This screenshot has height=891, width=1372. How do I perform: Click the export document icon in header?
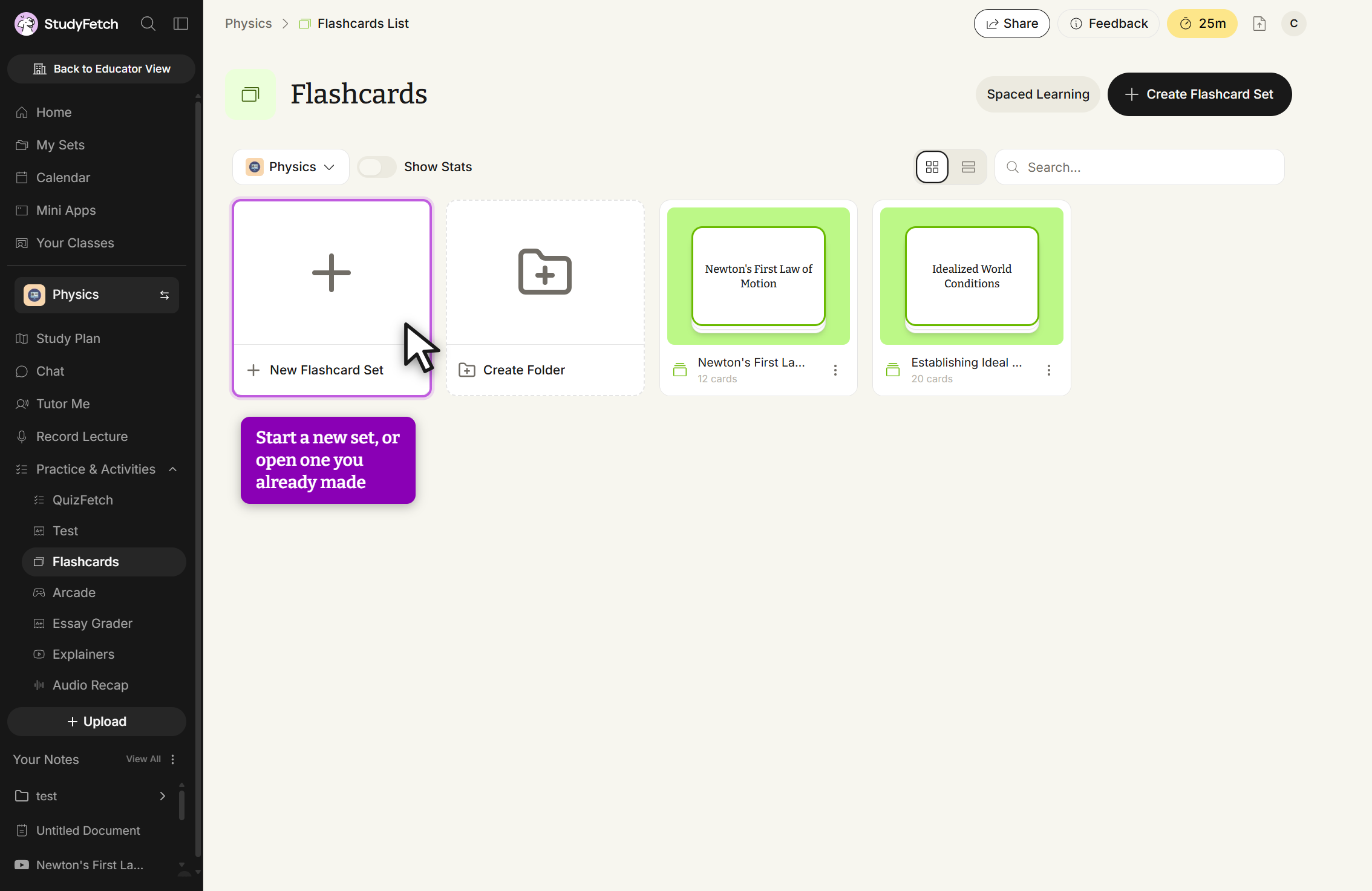click(x=1259, y=24)
